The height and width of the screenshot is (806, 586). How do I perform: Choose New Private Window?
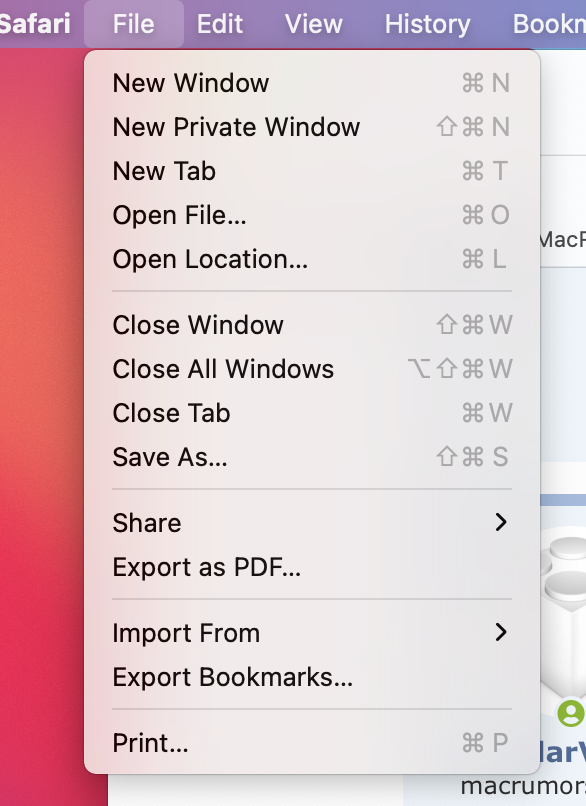click(312, 127)
